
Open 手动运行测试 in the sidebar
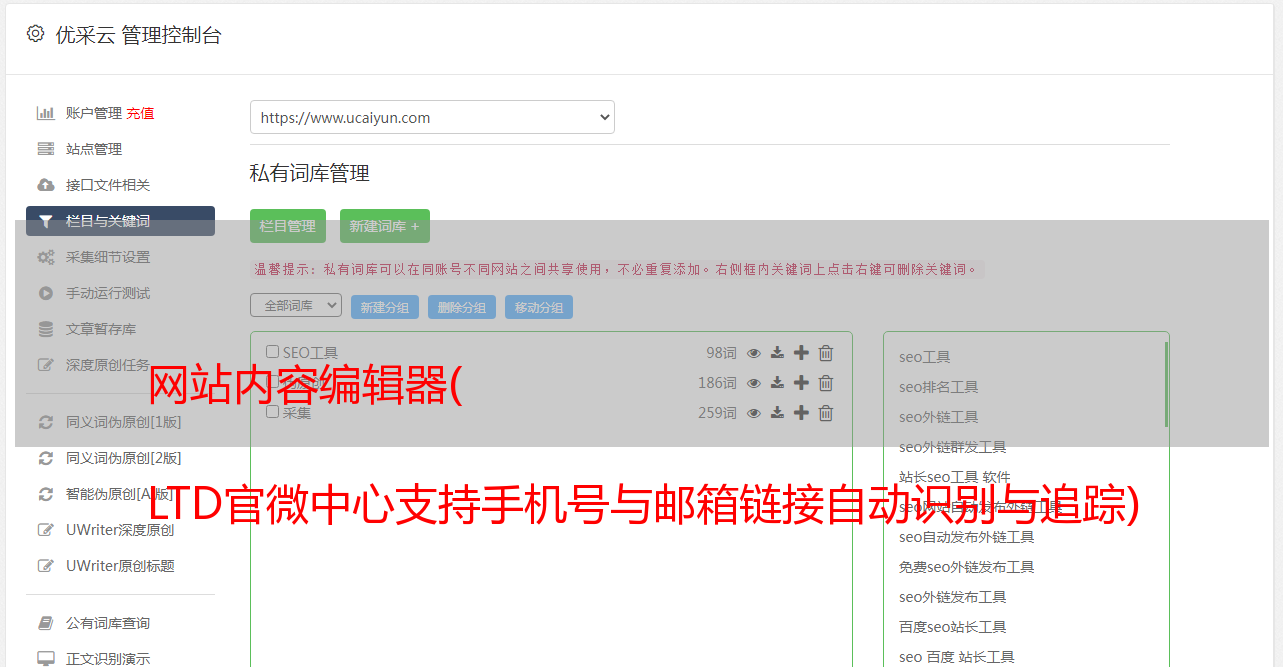point(108,293)
